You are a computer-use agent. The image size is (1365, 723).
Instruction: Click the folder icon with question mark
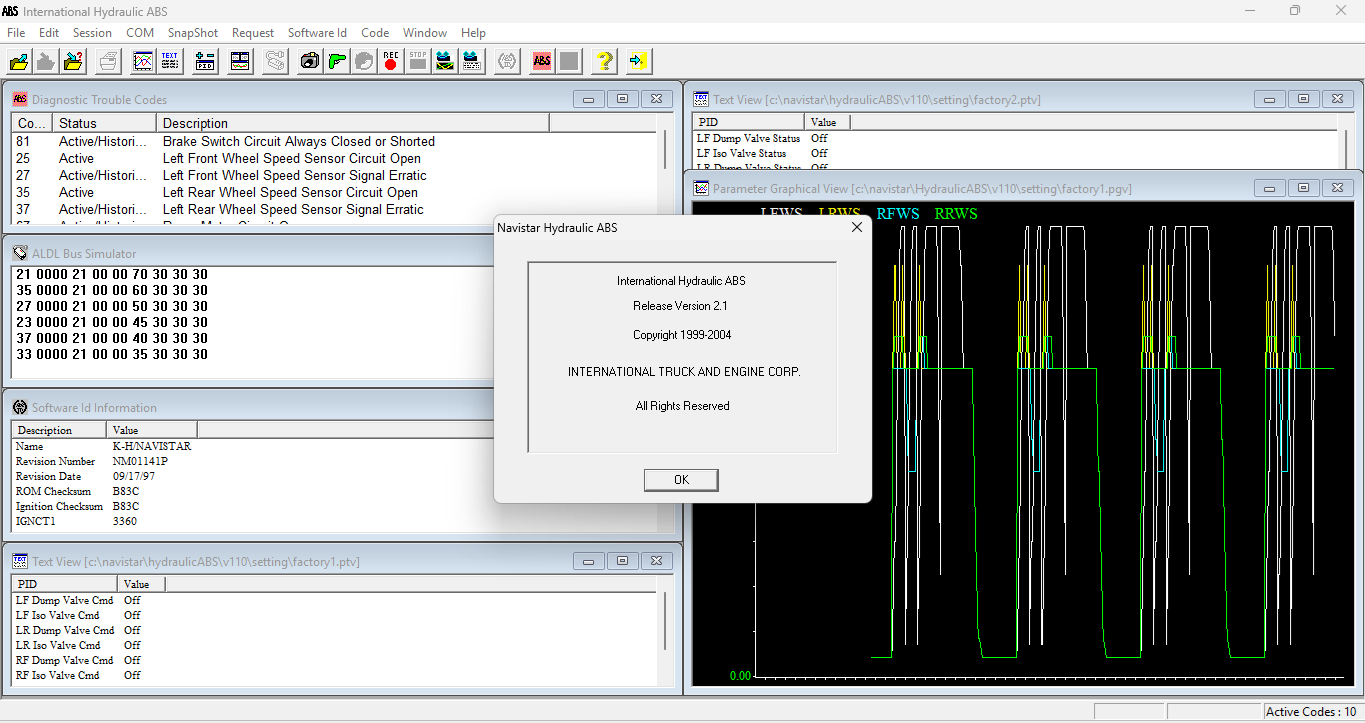[73, 61]
